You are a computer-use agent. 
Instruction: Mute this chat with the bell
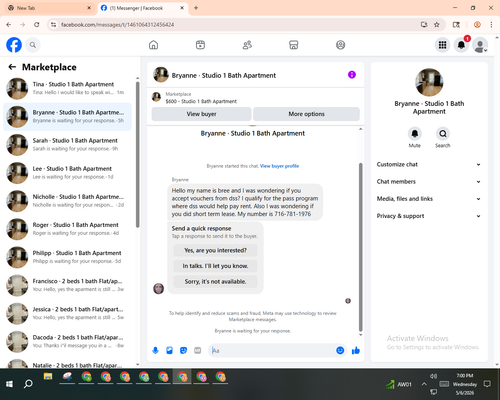tap(415, 134)
